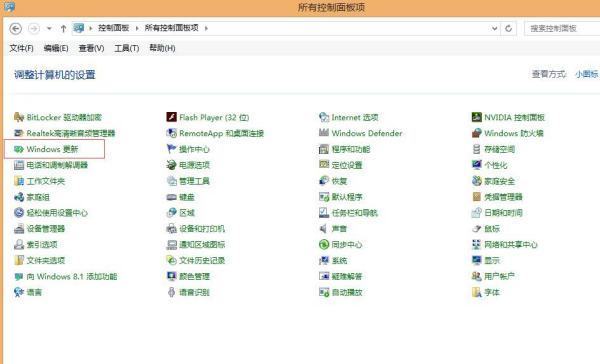The width and height of the screenshot is (600, 364).
Task: Open the Windows Defender icon
Action: [x=324, y=133]
